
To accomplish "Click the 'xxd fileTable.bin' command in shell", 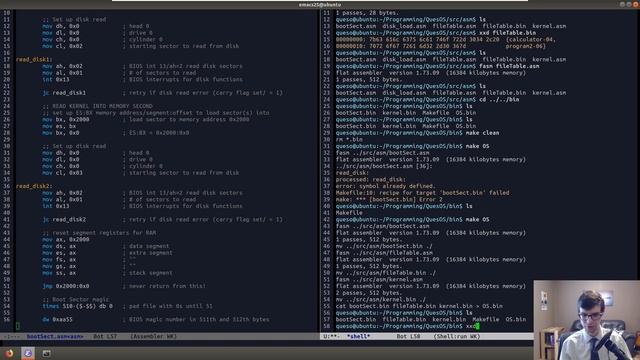I will click(507, 33).
